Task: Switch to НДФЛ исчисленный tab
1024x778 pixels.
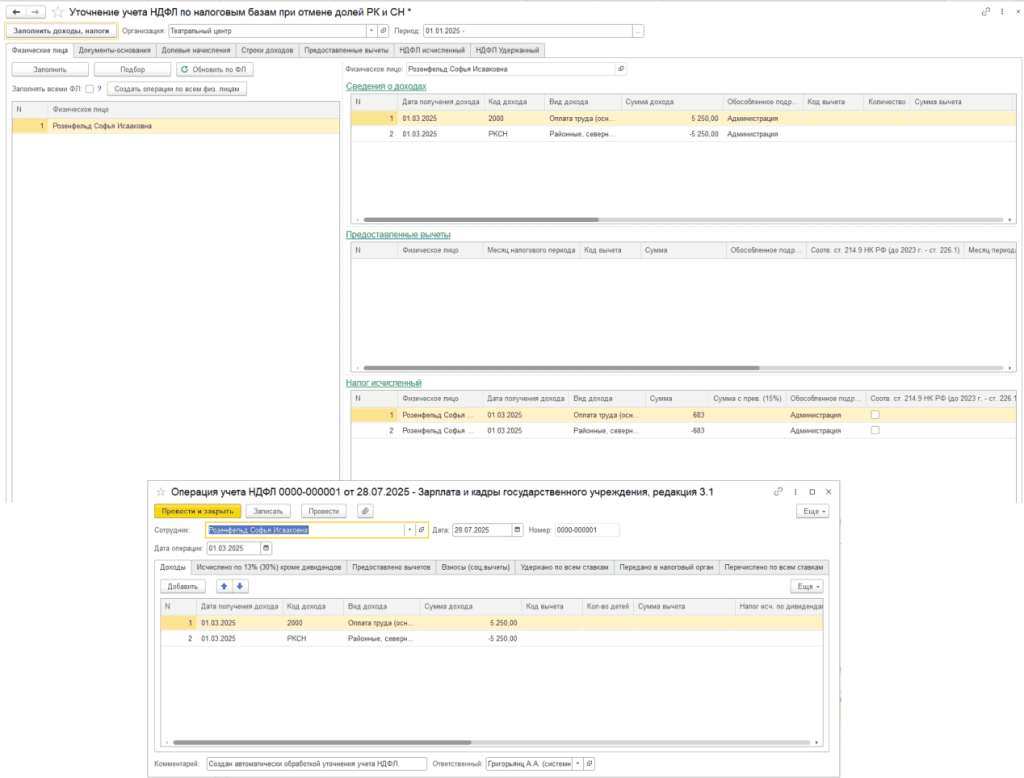Action: [431, 50]
